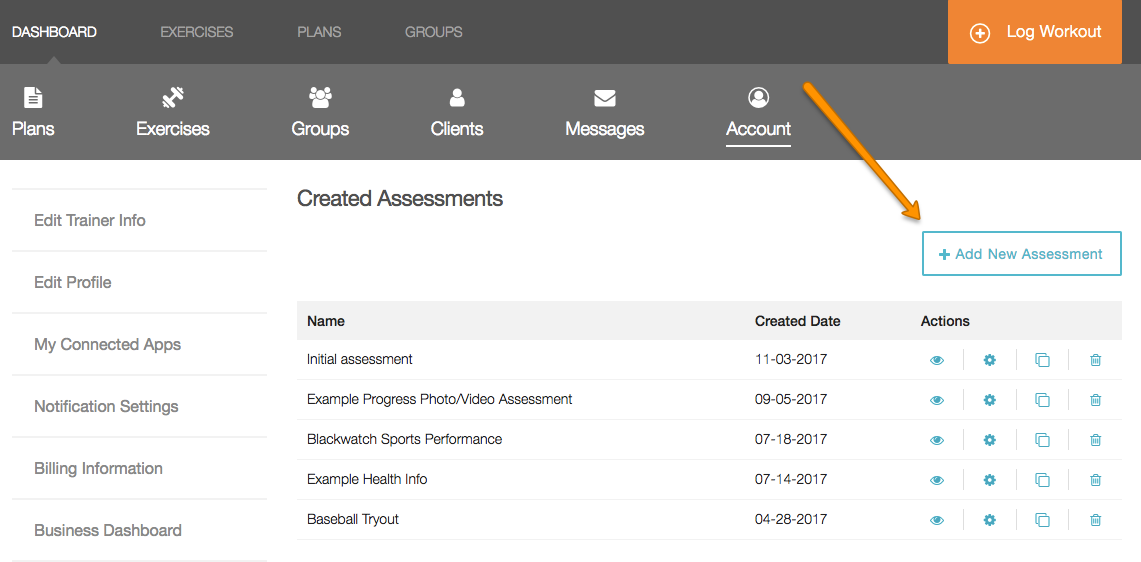View Blackwatch Sports Performance eye icon
This screenshot has width=1141, height=562.
(937, 440)
